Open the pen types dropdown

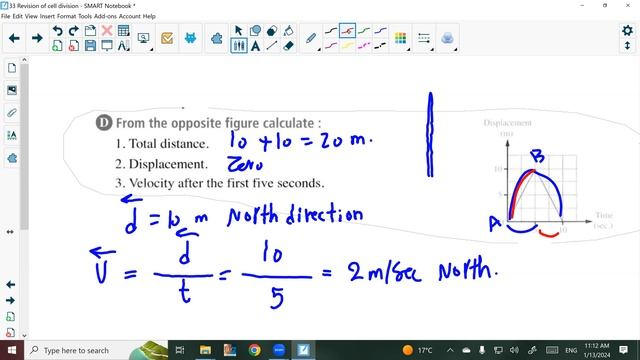311,38
